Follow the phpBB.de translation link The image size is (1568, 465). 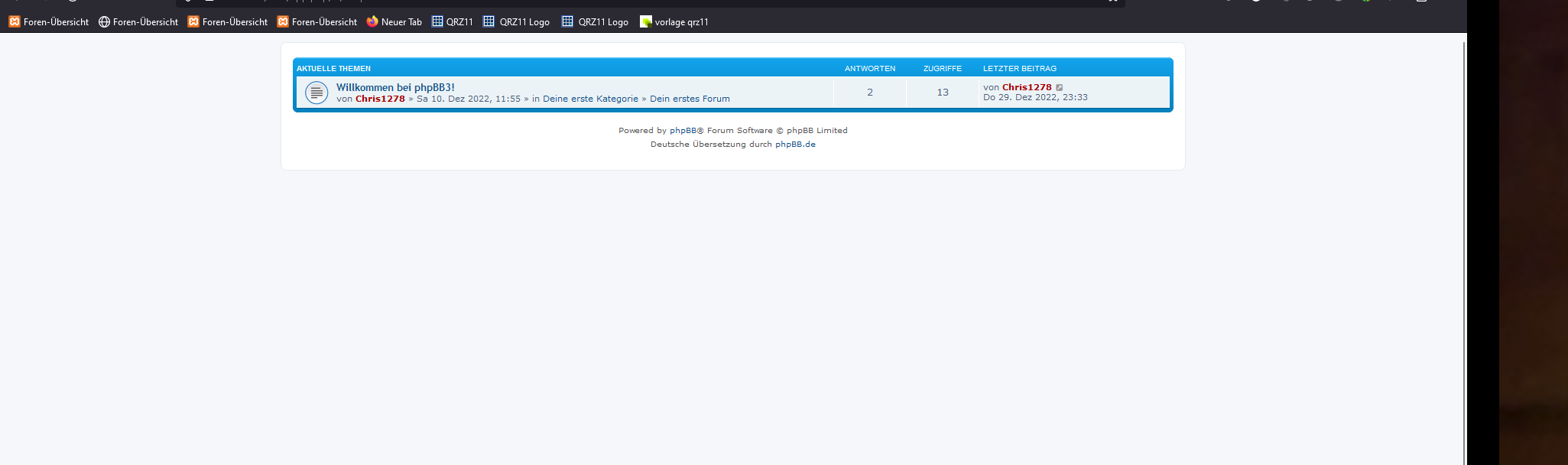click(795, 145)
